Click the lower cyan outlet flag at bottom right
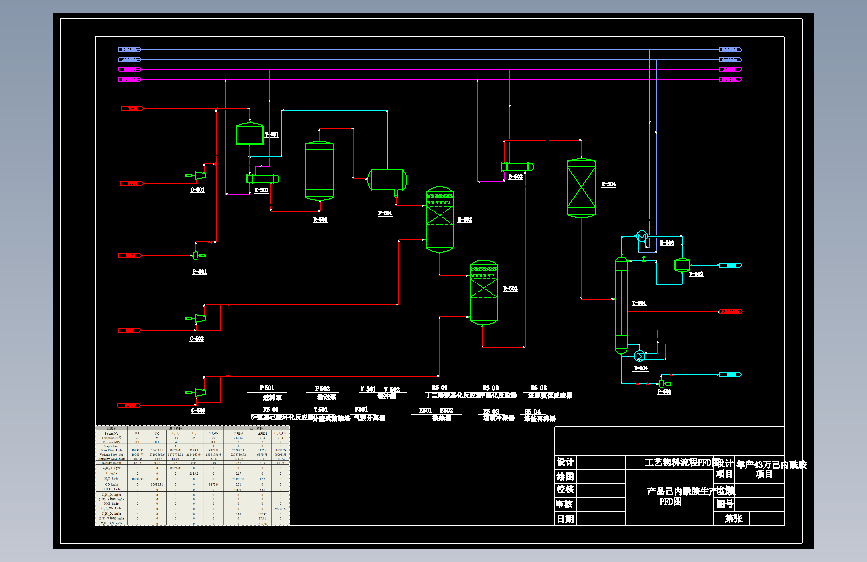Image resolution: width=867 pixels, height=562 pixels. click(x=730, y=374)
